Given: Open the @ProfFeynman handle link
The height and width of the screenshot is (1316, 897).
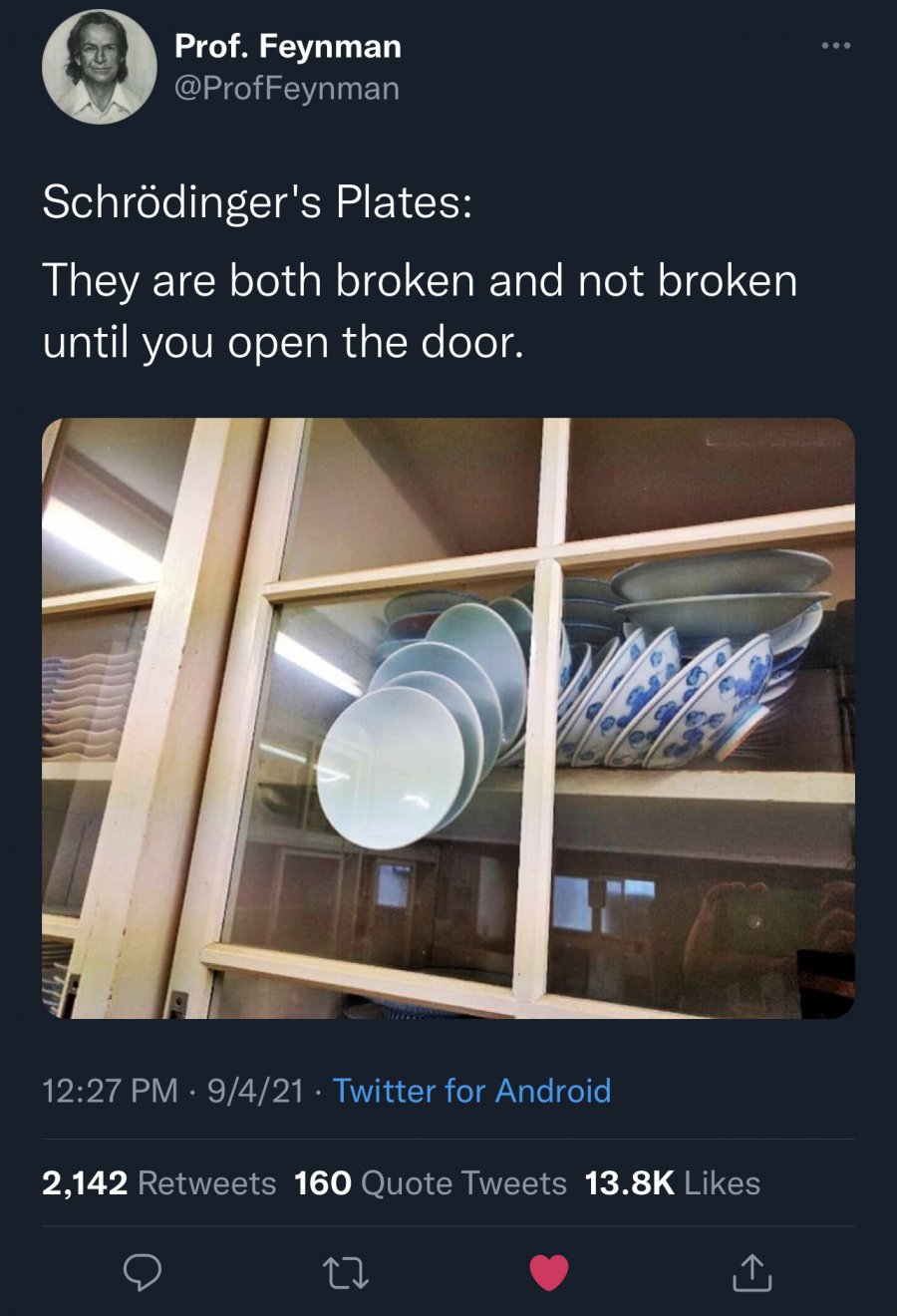Looking at the screenshot, I should 287,89.
